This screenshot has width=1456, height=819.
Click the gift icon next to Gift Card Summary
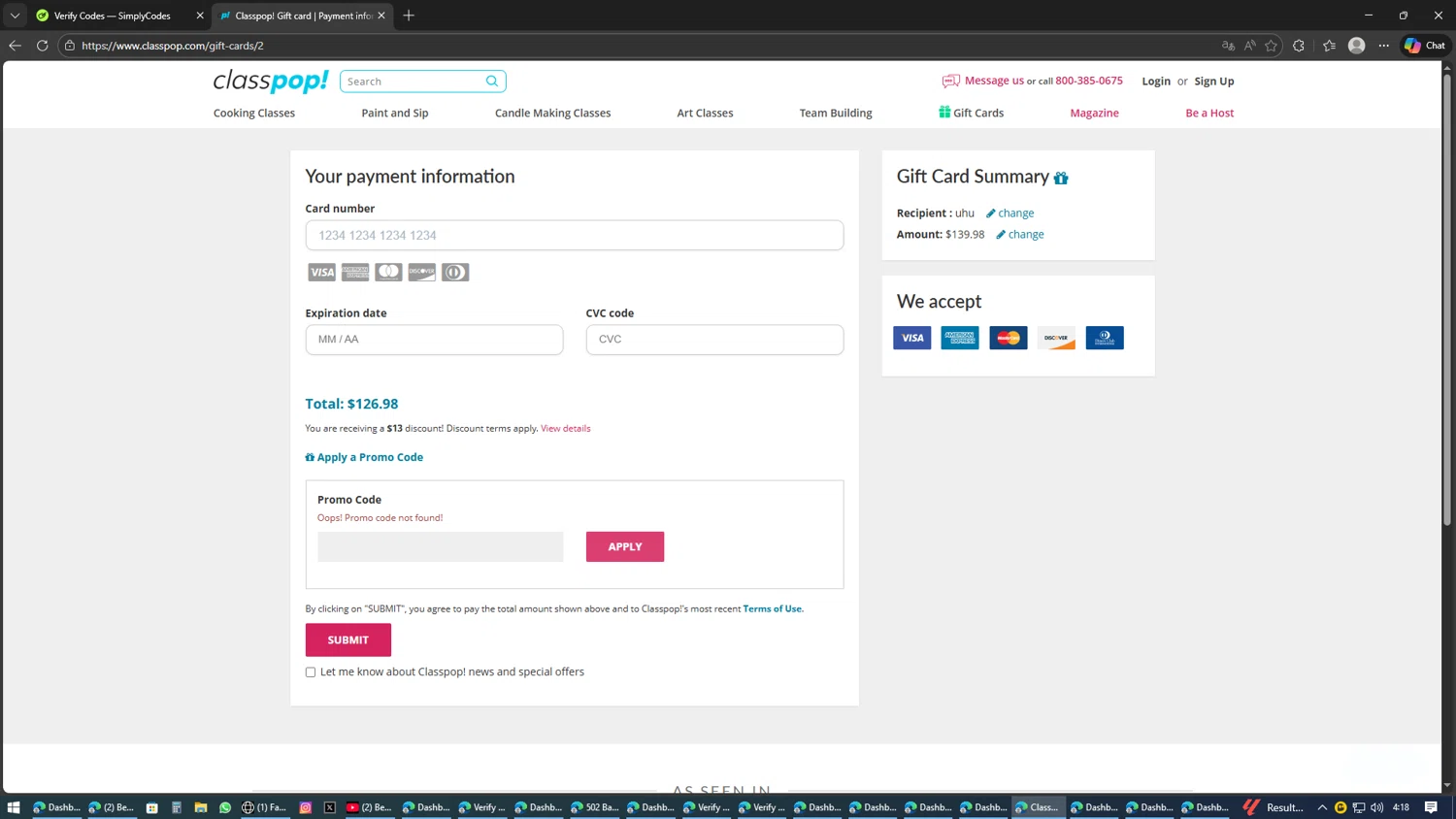point(1061,178)
